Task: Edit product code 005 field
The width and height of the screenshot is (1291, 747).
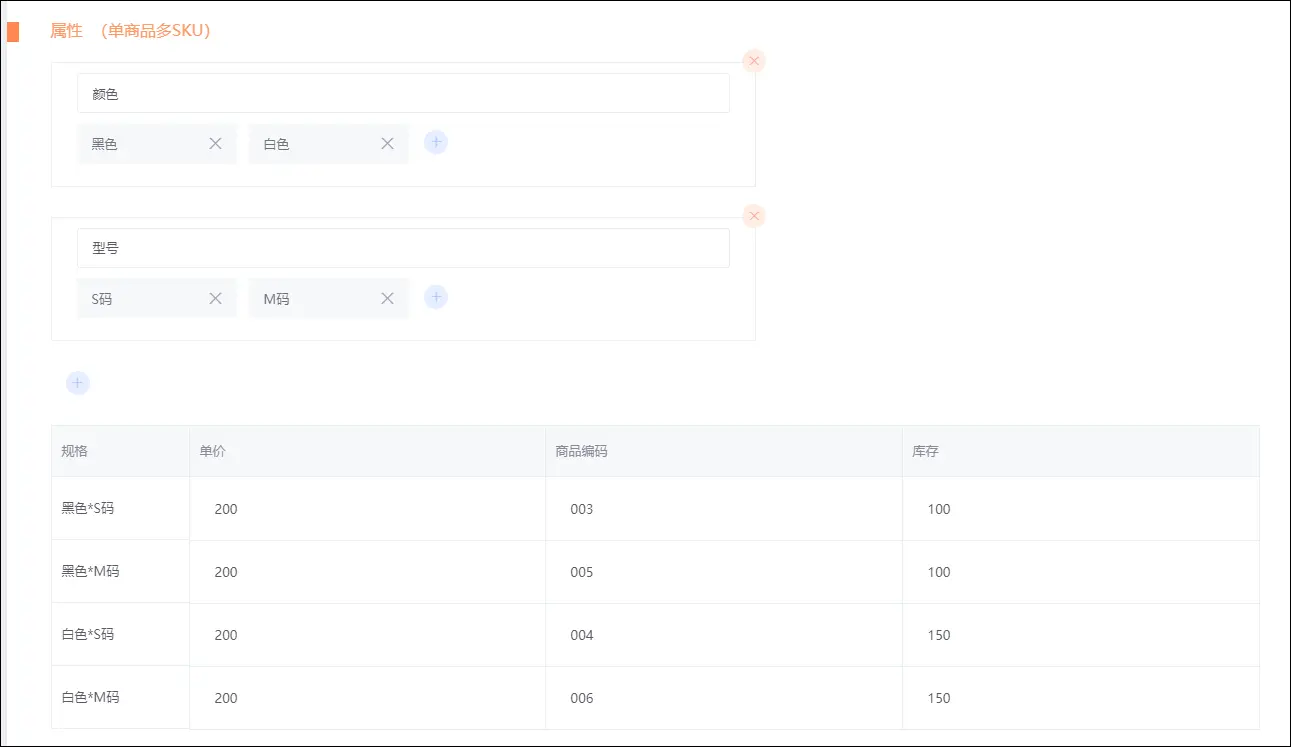Action: (723, 572)
